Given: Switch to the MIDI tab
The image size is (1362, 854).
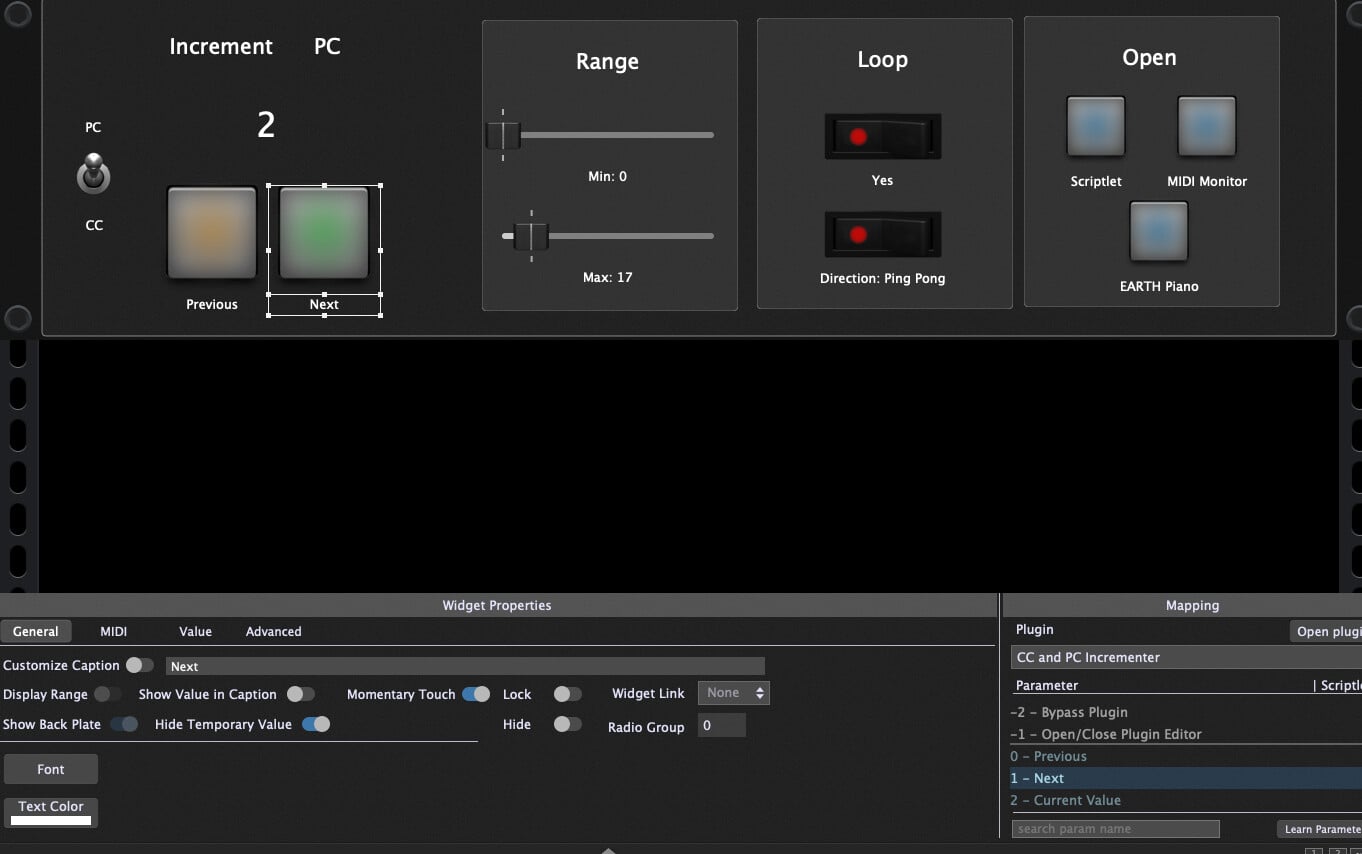Looking at the screenshot, I should pyautogui.click(x=113, y=632).
